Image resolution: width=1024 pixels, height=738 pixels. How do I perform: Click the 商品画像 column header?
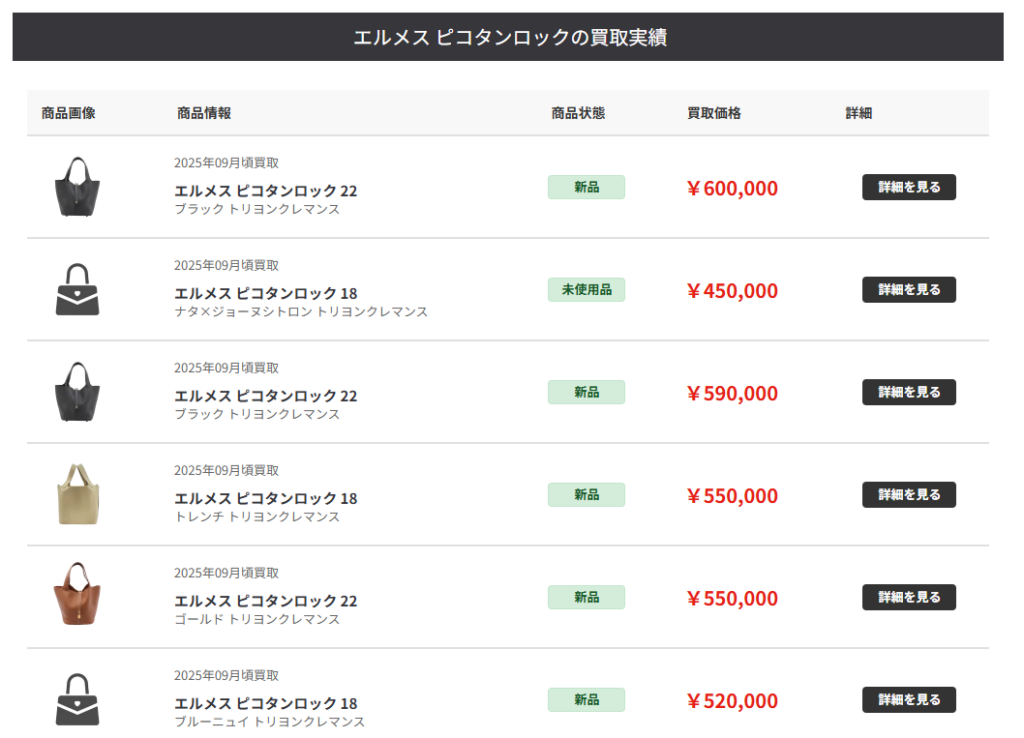69,114
